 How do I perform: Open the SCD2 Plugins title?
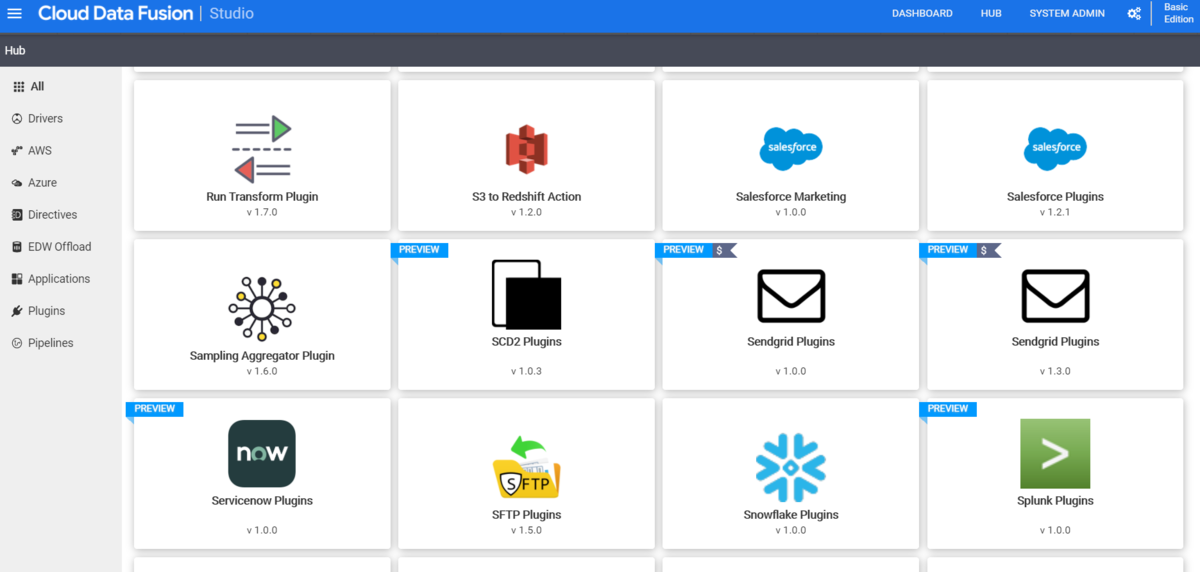pos(526,342)
